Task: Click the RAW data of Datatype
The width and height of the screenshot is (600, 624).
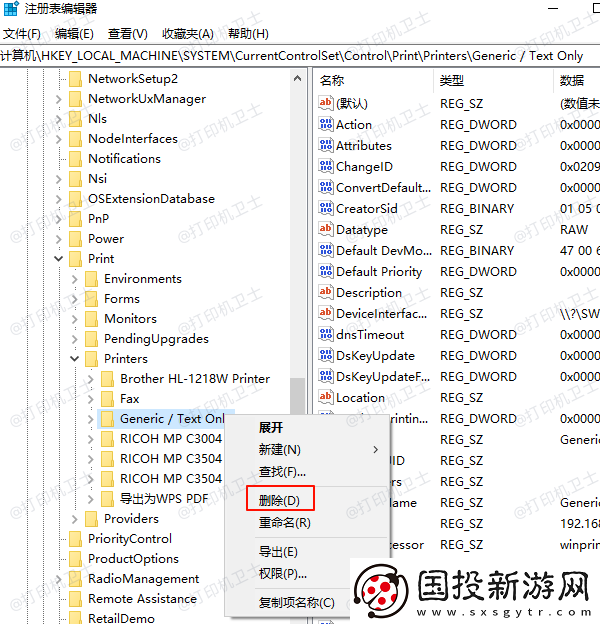Action: (574, 229)
